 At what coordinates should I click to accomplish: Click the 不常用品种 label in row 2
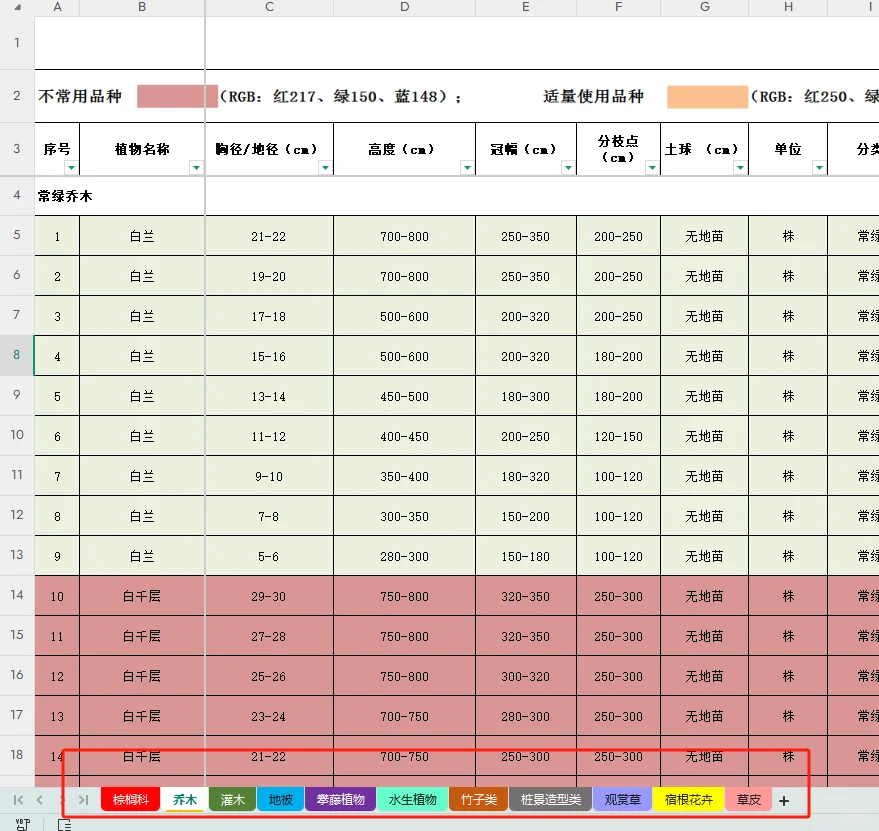[x=80, y=96]
